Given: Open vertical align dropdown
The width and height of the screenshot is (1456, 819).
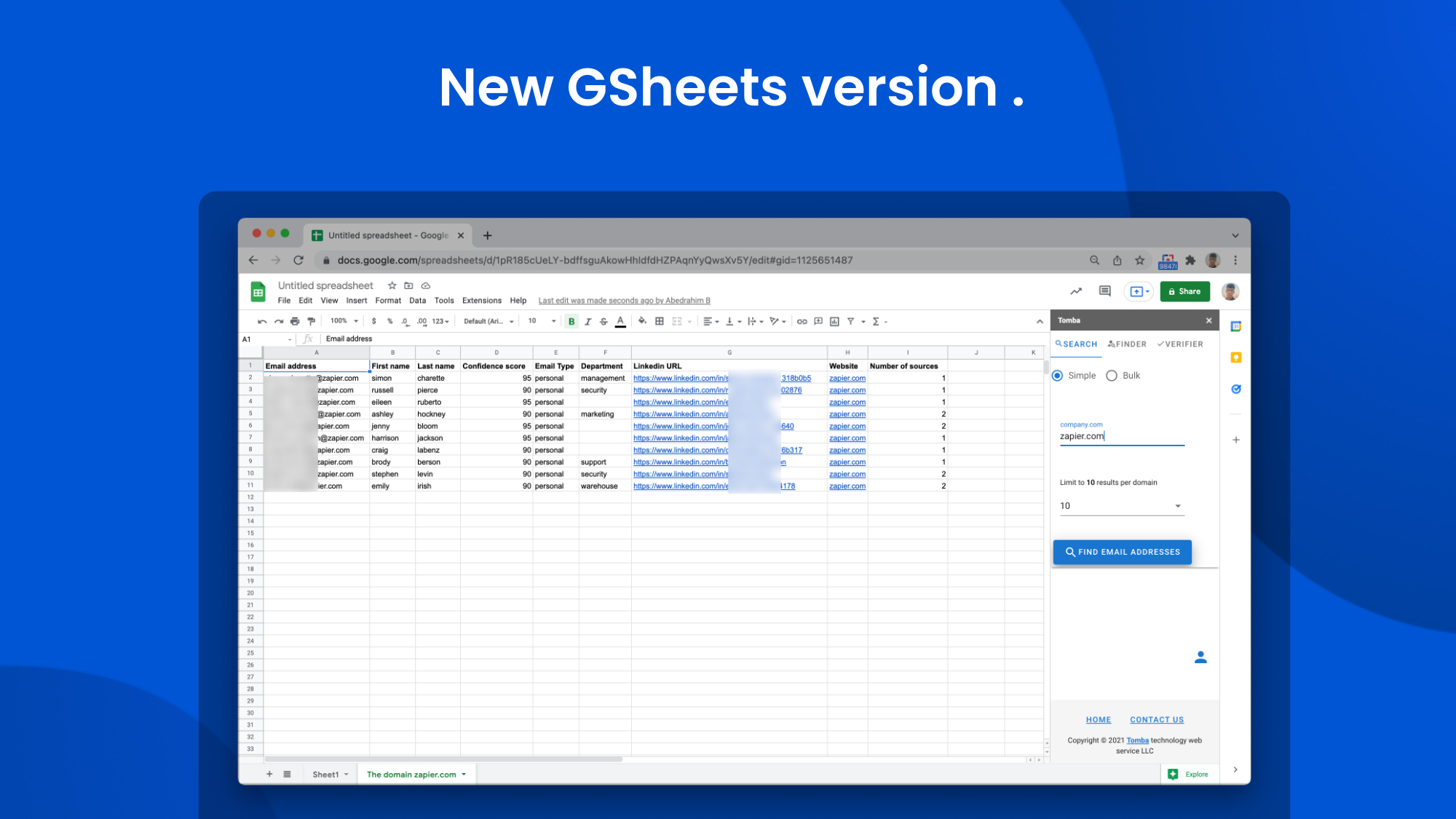Looking at the screenshot, I should tap(733, 321).
